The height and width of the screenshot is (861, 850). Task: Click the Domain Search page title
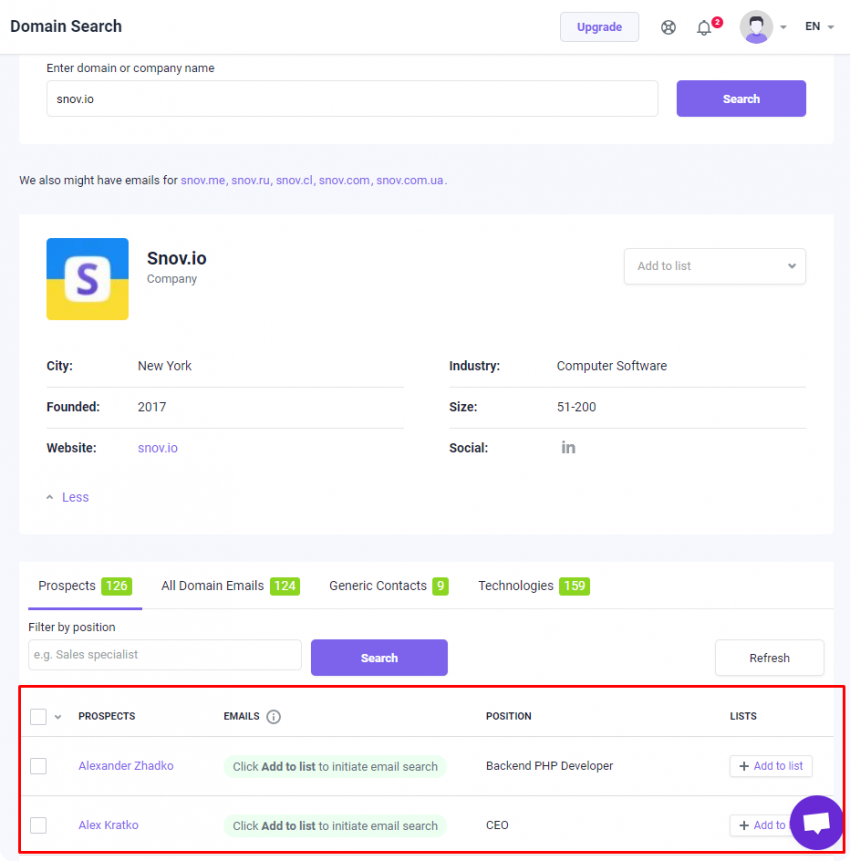click(66, 26)
